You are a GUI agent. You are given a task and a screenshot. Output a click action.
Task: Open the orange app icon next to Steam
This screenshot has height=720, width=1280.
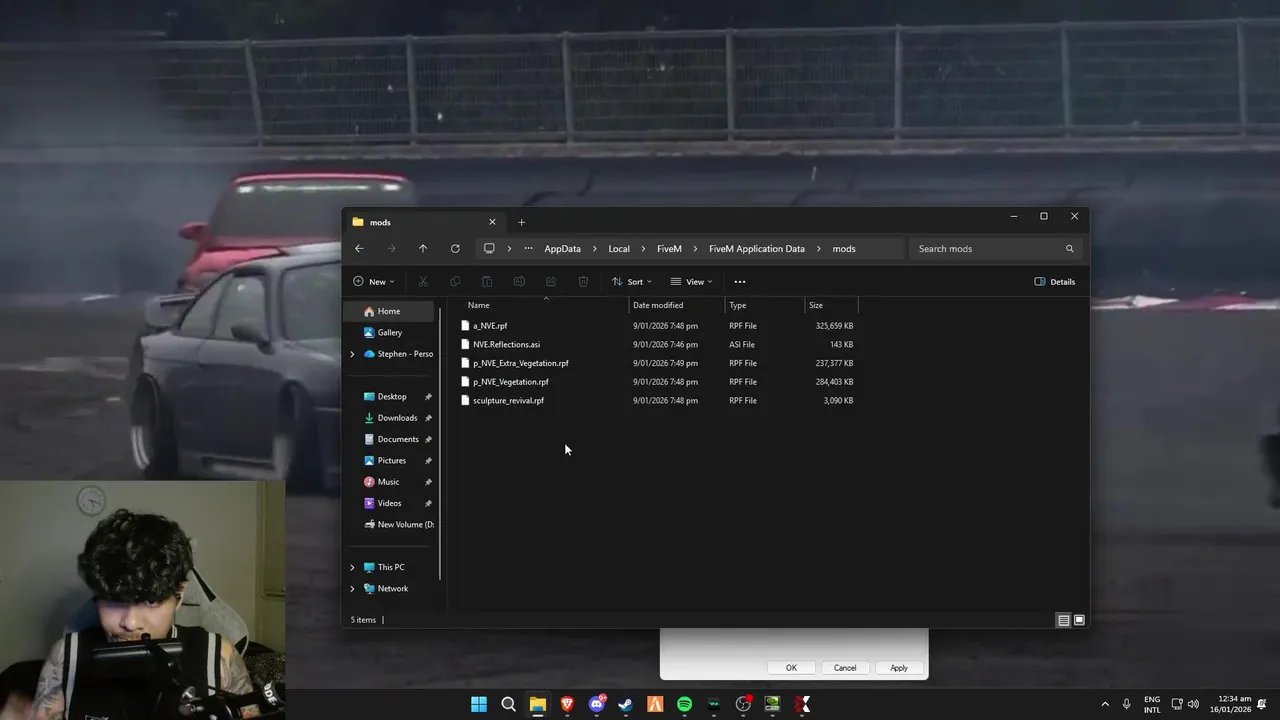point(655,704)
